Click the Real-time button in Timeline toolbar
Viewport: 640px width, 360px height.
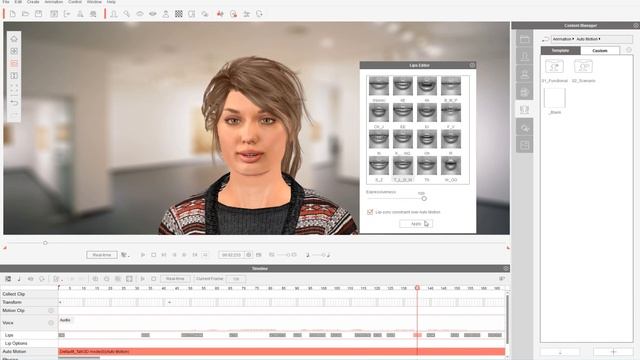click(x=175, y=279)
